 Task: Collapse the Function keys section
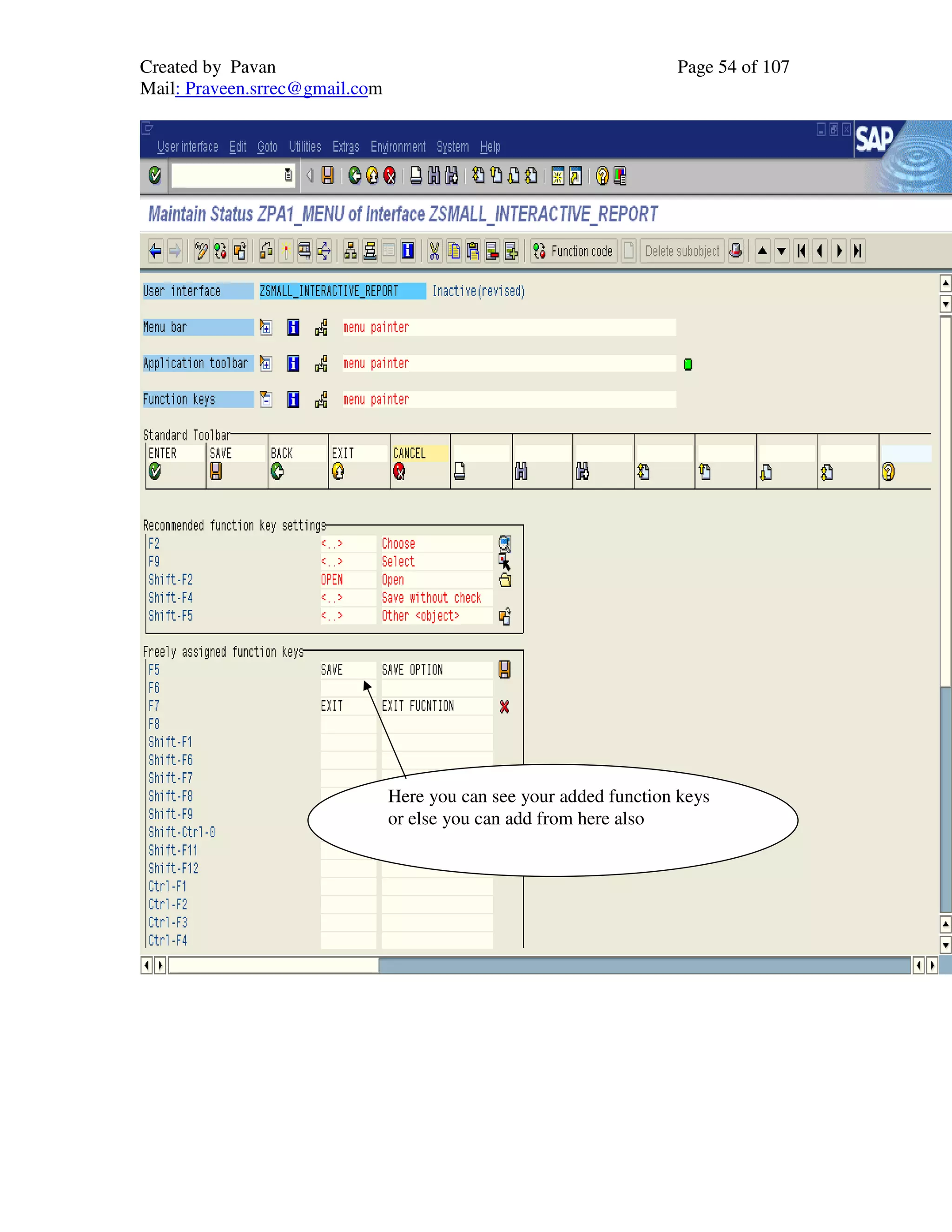click(265, 399)
